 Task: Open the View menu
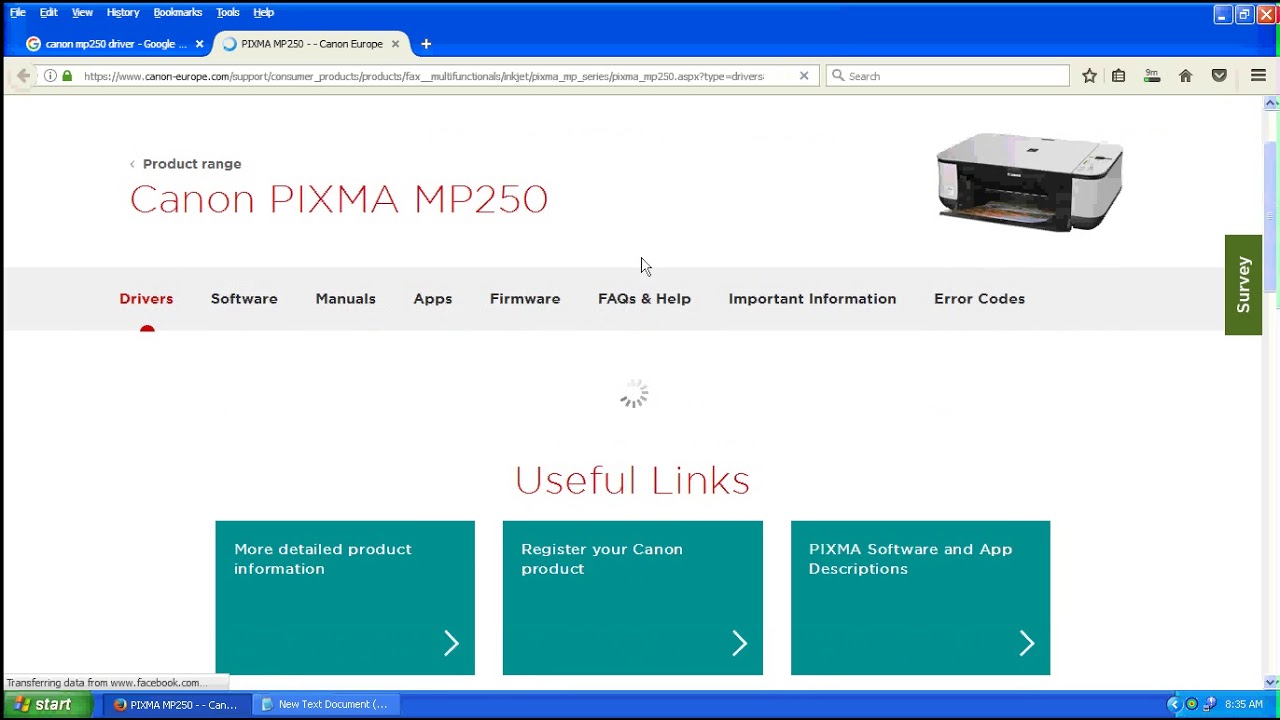click(x=82, y=12)
